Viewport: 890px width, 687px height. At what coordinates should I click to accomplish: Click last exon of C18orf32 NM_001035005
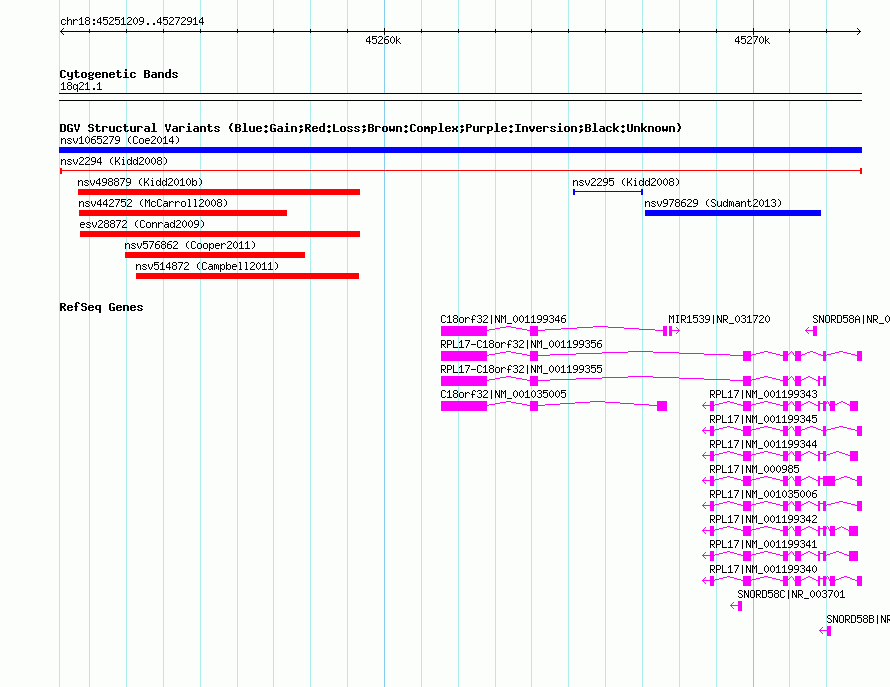(x=662, y=406)
